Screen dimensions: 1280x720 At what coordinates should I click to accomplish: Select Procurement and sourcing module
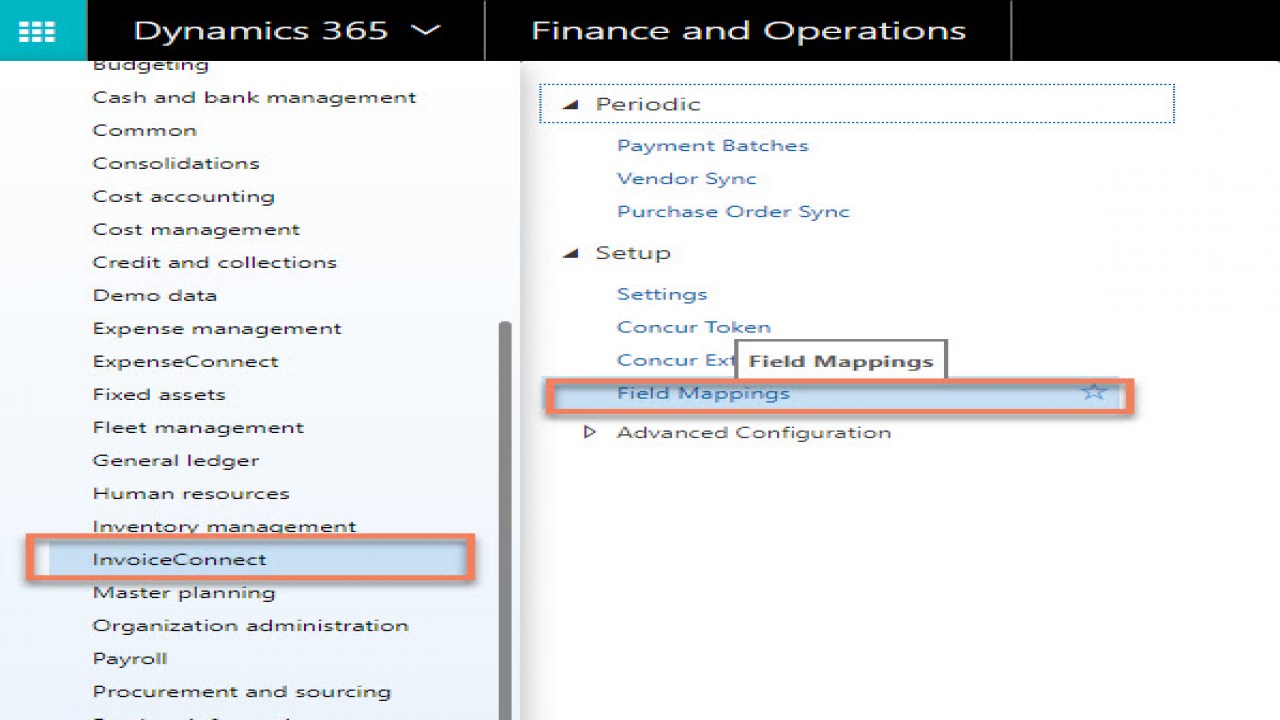tap(242, 692)
